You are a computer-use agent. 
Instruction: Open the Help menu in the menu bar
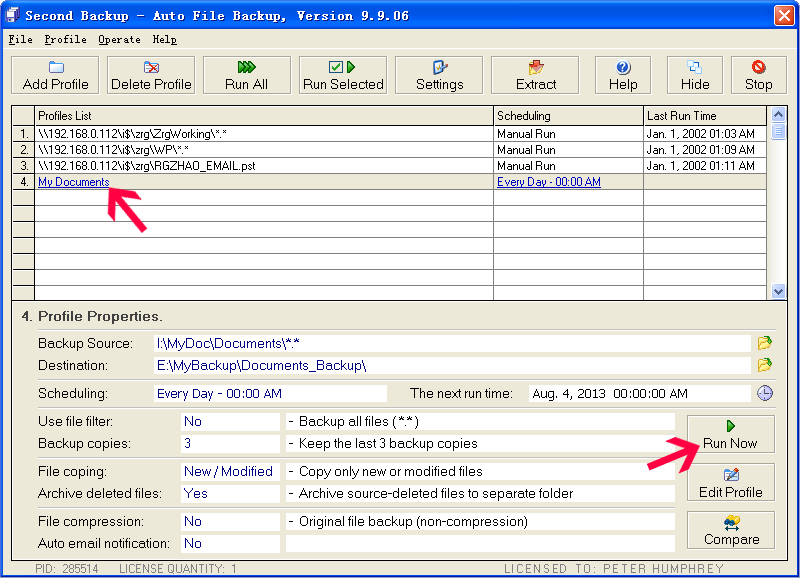(164, 39)
